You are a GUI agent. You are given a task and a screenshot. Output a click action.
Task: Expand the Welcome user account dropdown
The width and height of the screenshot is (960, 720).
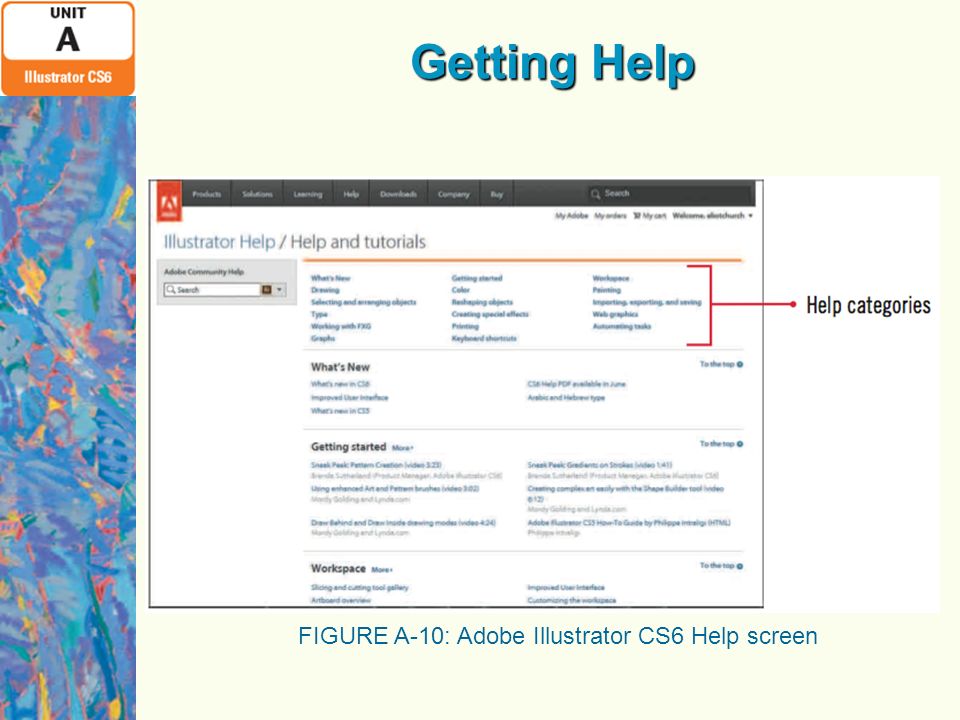pos(713,216)
